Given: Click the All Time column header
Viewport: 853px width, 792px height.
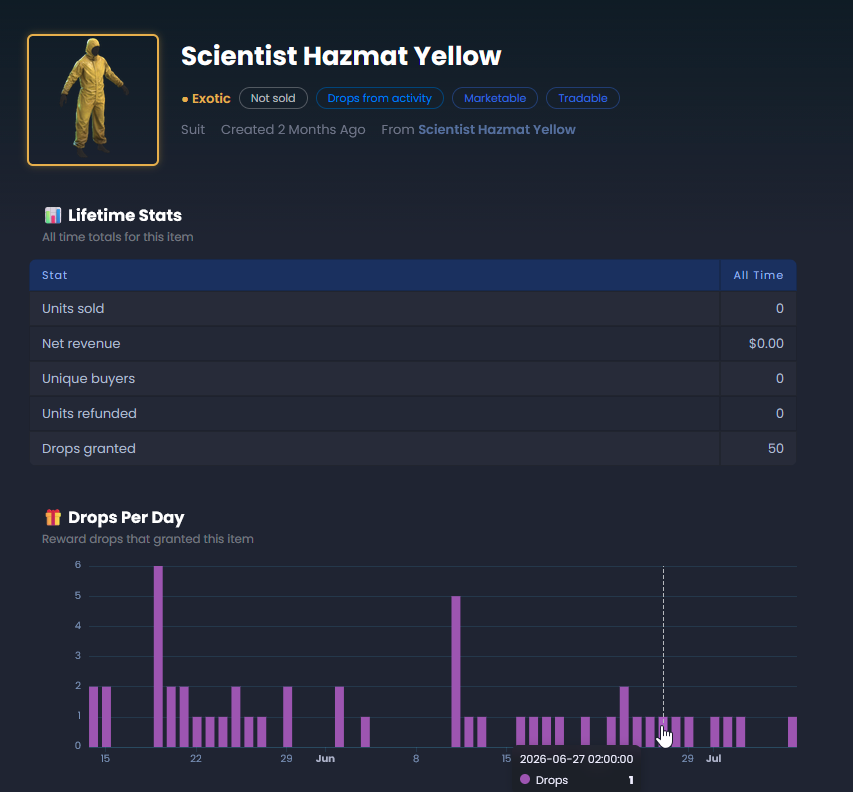Looking at the screenshot, I should (758, 275).
